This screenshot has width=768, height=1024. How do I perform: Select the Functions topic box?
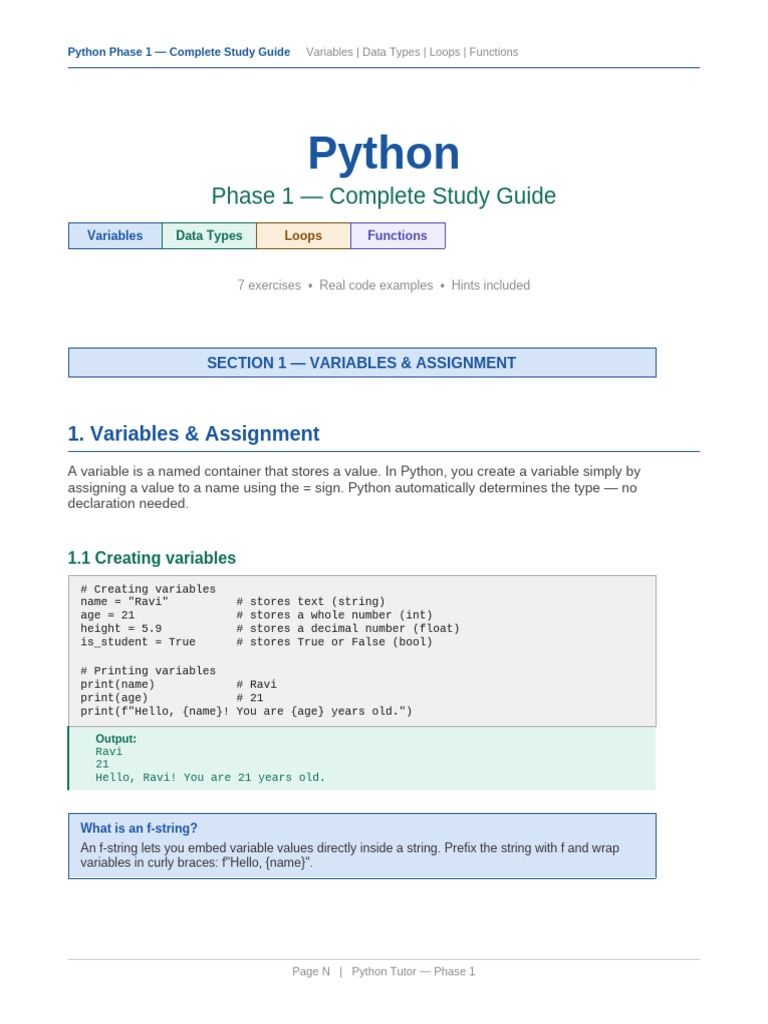398,236
